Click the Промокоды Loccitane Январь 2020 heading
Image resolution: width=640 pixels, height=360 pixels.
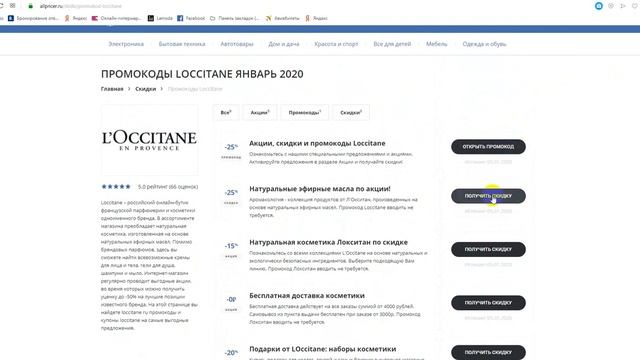tap(202, 74)
